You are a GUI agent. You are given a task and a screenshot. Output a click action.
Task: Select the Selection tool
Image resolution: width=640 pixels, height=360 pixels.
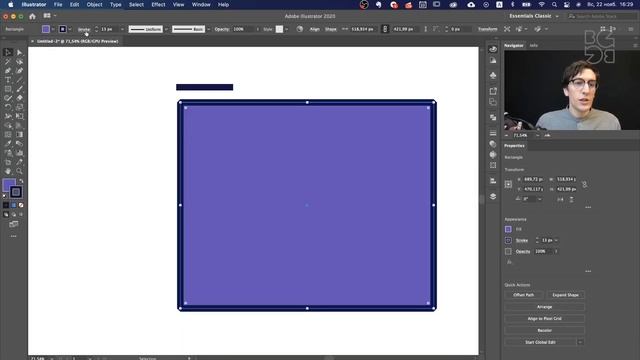point(8,52)
